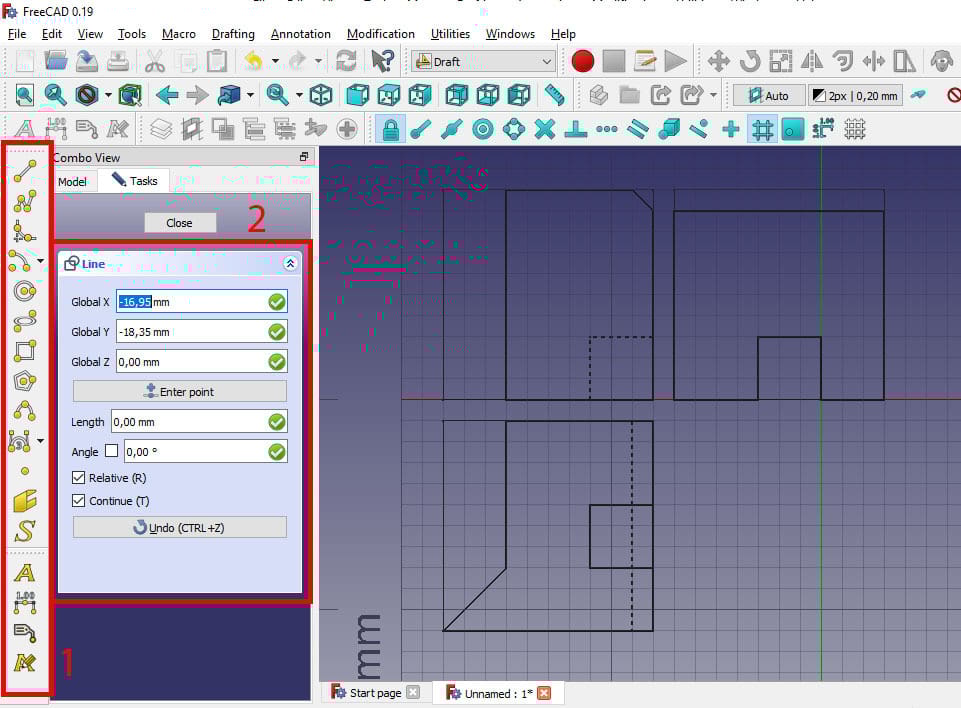Select the Wire (polyline) tool
961x708 pixels.
coord(25,201)
